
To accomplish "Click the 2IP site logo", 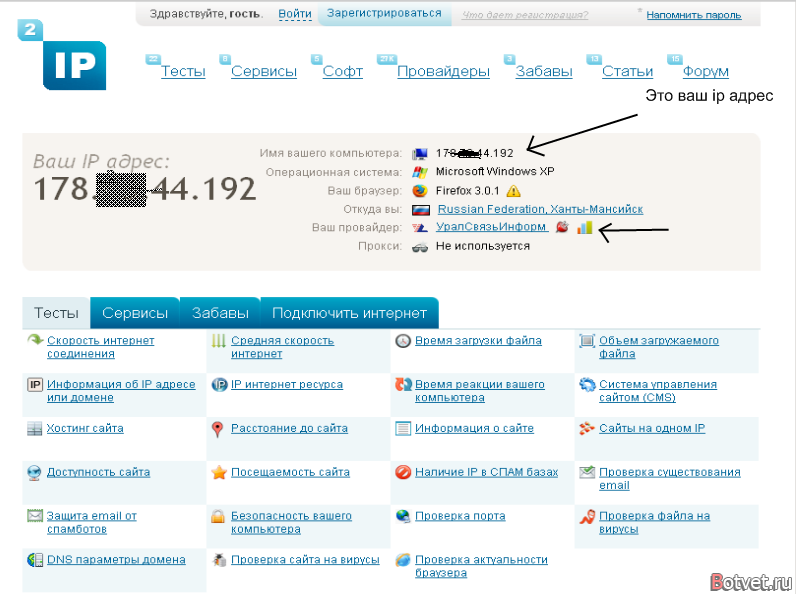I will click(x=62, y=55).
